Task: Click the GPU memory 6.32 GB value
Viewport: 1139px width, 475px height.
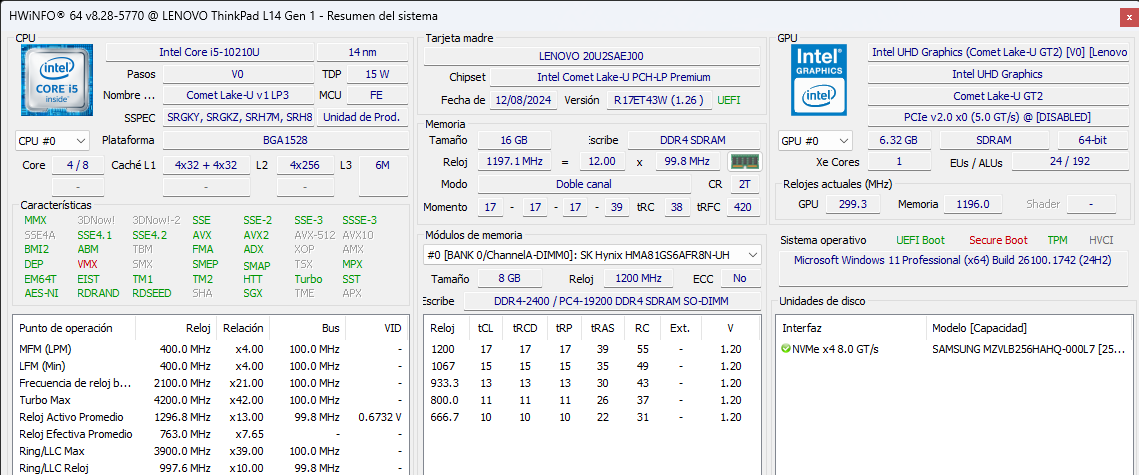Action: 899,140
